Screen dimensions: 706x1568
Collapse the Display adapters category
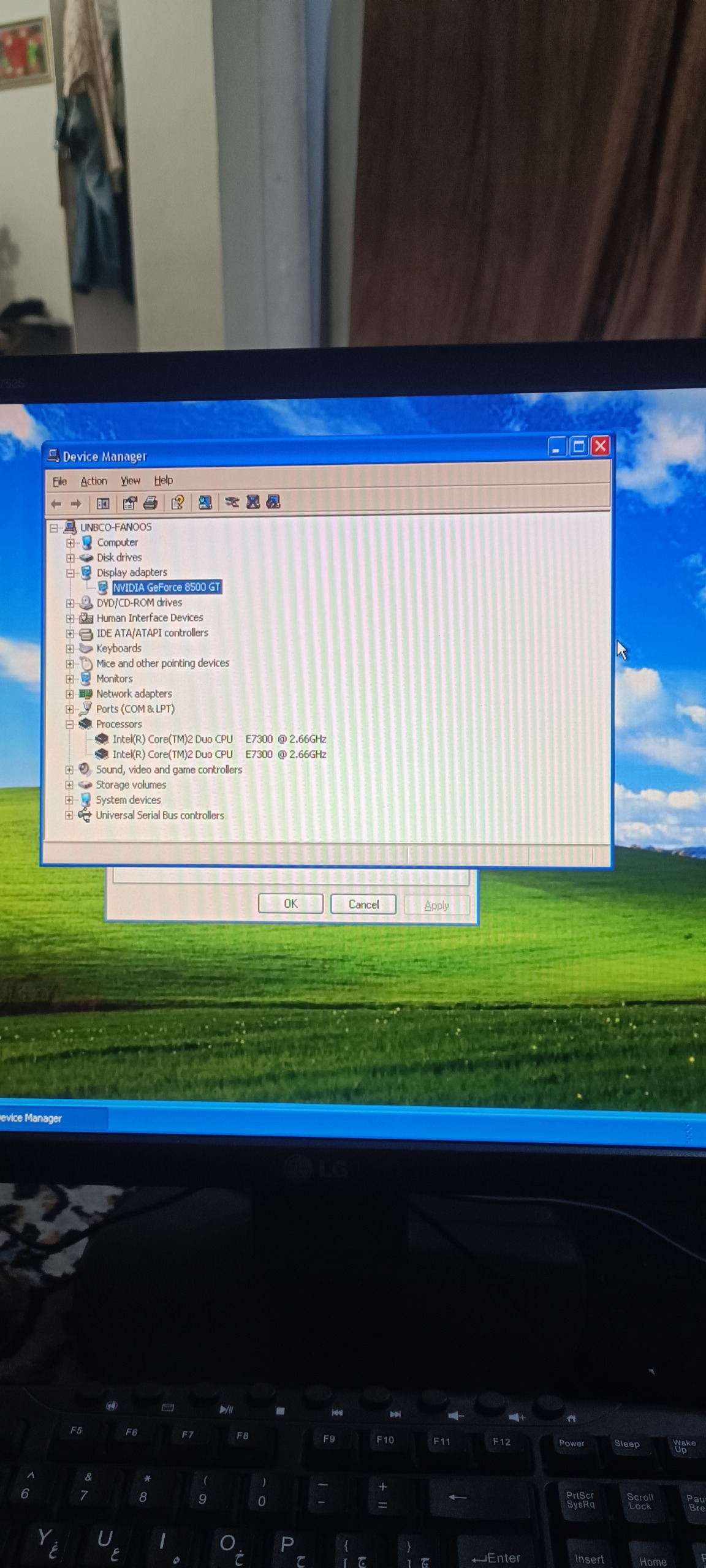pos(70,573)
